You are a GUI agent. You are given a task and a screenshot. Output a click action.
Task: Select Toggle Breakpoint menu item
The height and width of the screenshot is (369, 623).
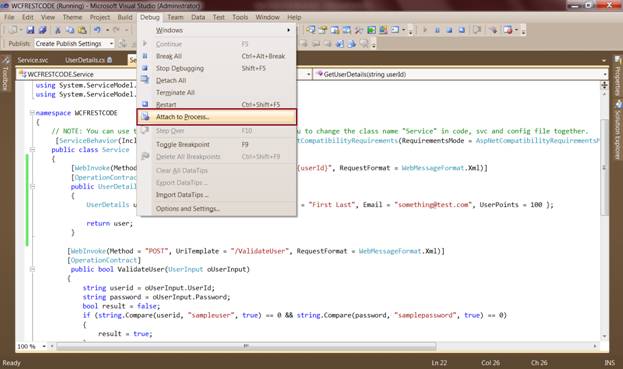(217, 145)
